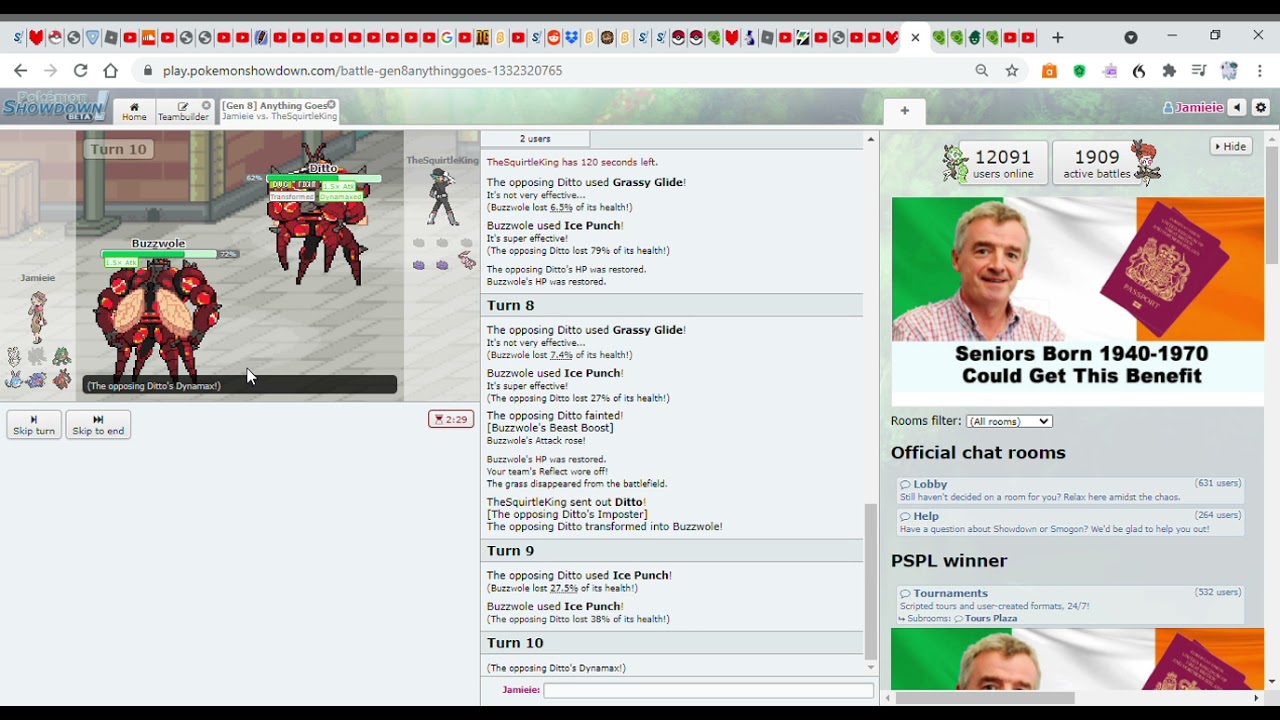Viewport: 1280px width, 720px height.
Task: Click TheSquirtleKing trainer avatar
Action: tap(442, 197)
